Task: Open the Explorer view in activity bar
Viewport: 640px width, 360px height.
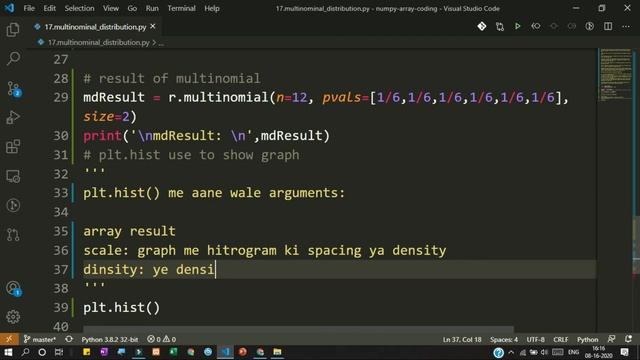Action: (13, 30)
